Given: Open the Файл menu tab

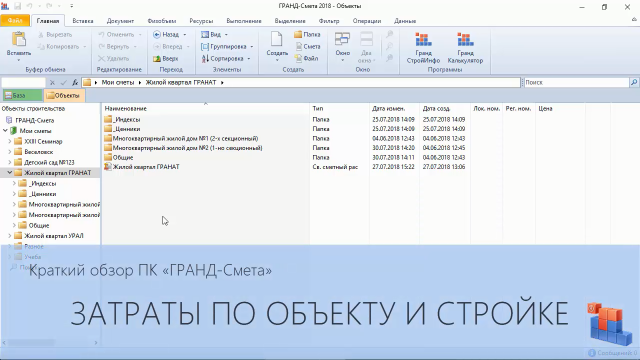Looking at the screenshot, I should pyautogui.click(x=15, y=20).
